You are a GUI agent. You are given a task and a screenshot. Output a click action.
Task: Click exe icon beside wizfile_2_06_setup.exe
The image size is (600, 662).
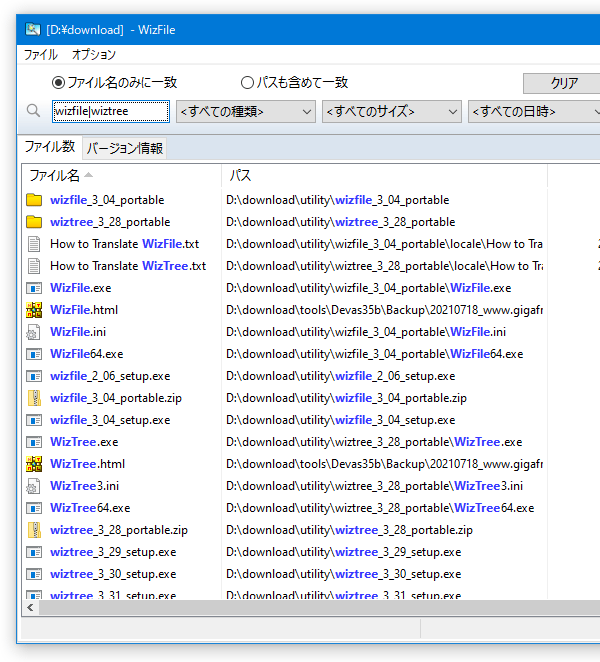click(34, 376)
